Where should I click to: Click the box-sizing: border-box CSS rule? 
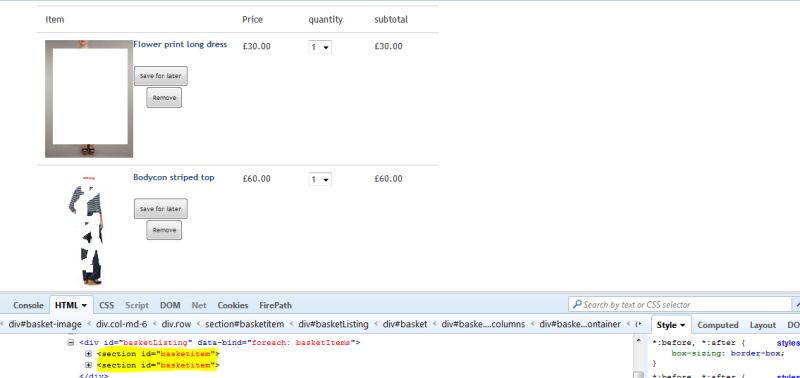[x=728, y=353]
